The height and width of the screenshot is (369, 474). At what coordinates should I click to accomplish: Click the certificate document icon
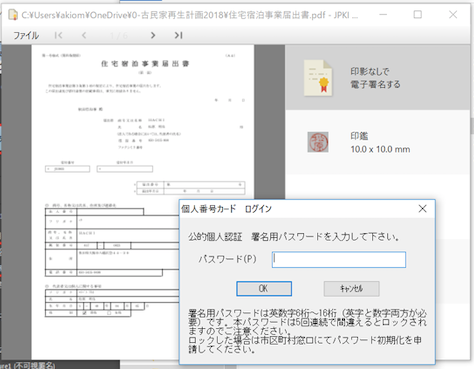tap(318, 78)
